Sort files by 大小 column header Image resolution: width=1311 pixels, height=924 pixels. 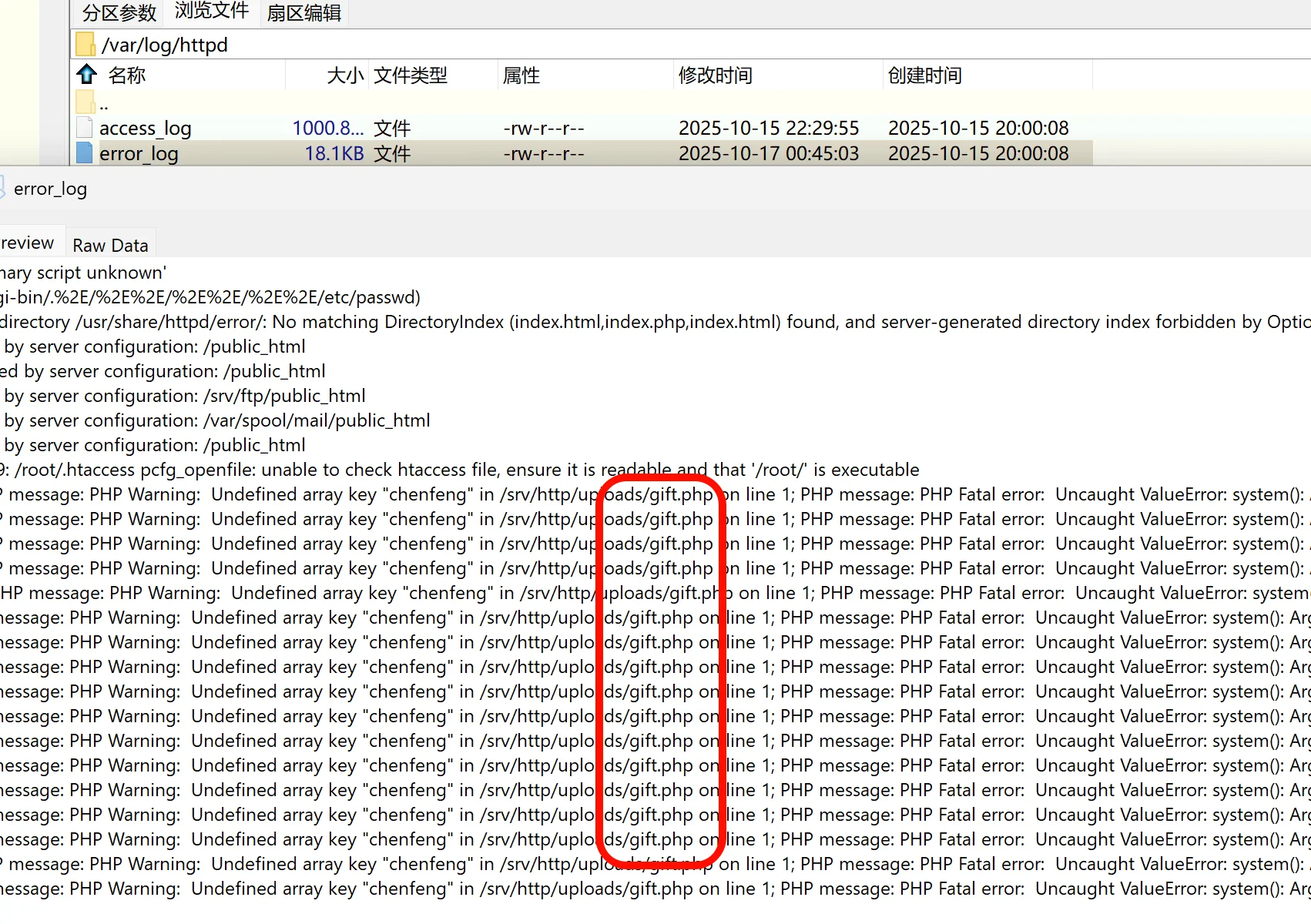pyautogui.click(x=344, y=75)
